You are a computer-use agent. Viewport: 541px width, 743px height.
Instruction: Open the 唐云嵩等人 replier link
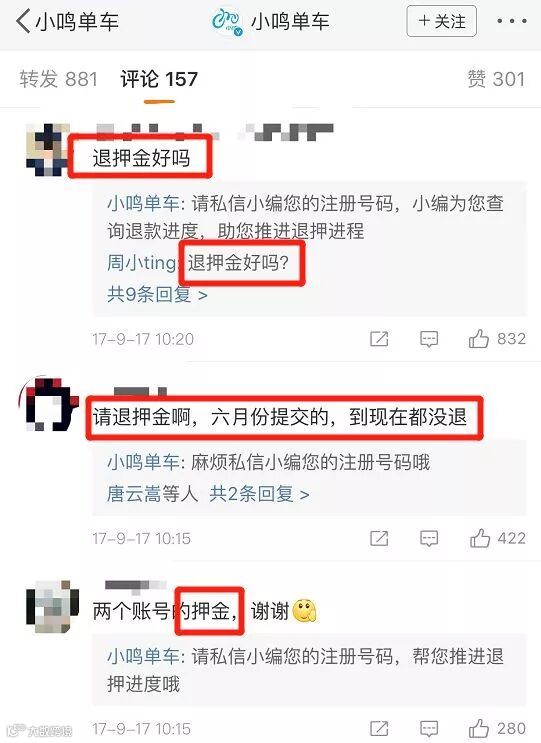[153, 494]
